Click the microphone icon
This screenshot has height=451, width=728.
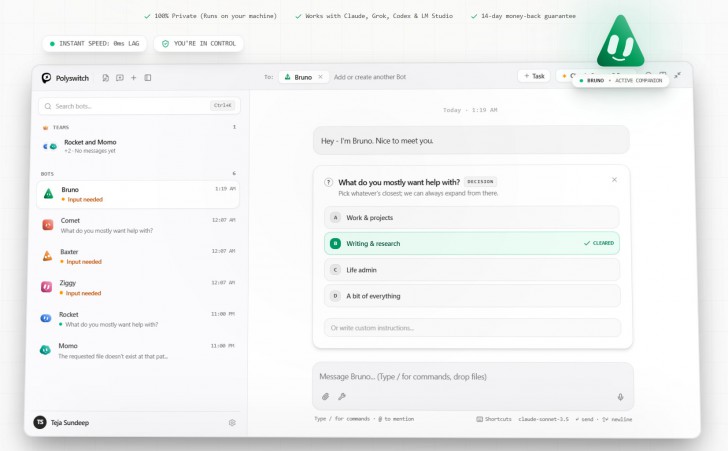pyautogui.click(x=620, y=397)
